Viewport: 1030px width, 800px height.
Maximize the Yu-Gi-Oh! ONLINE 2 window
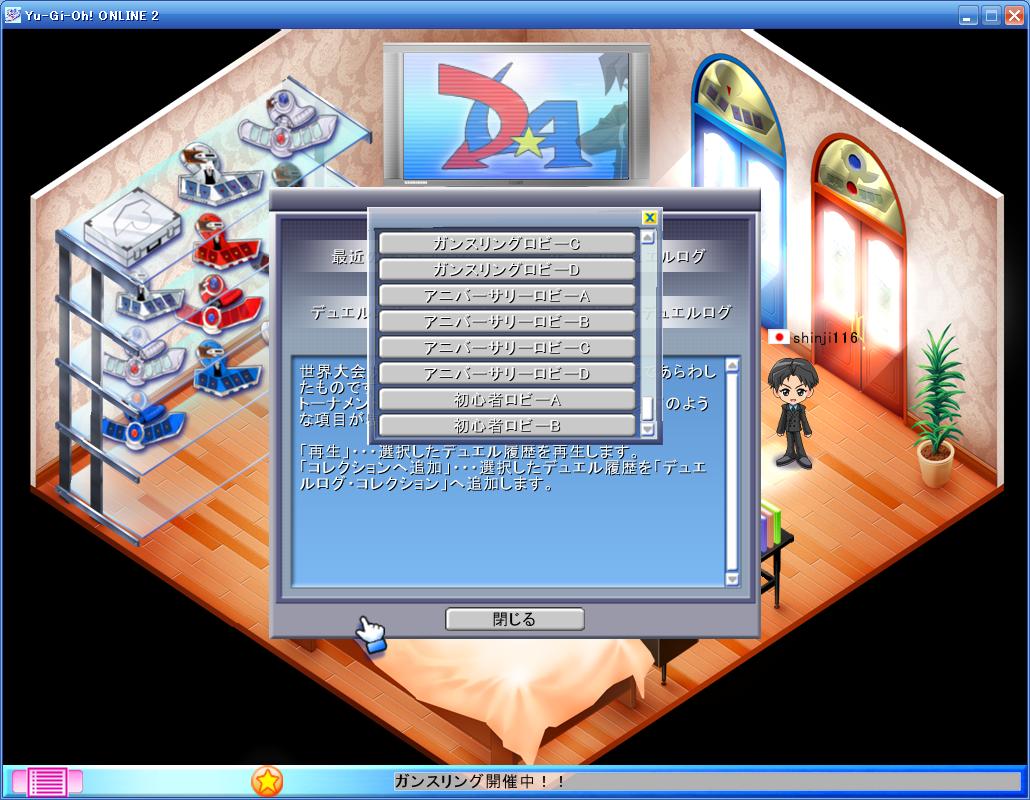click(x=991, y=15)
